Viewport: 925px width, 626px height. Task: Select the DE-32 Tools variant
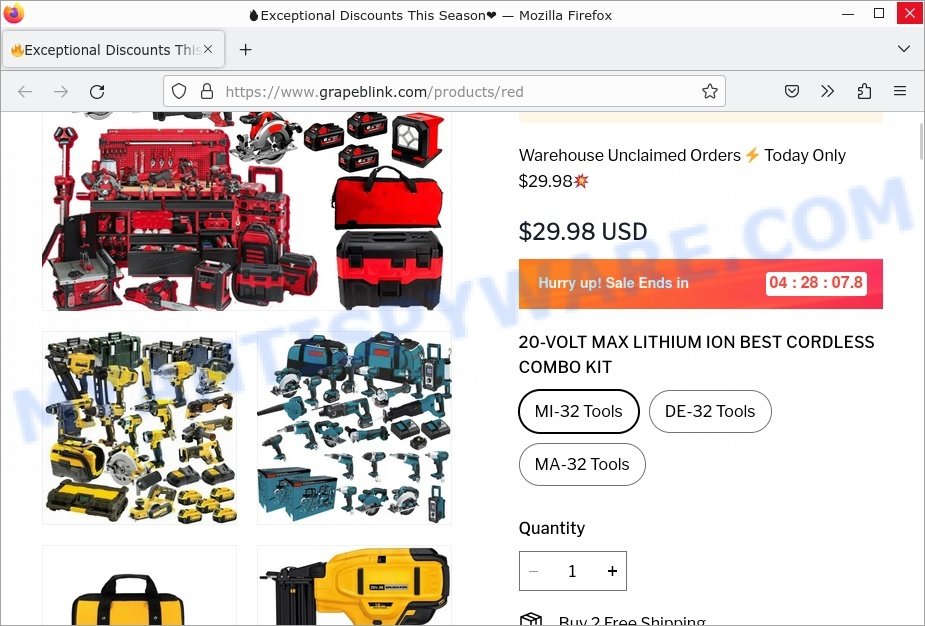tap(710, 411)
